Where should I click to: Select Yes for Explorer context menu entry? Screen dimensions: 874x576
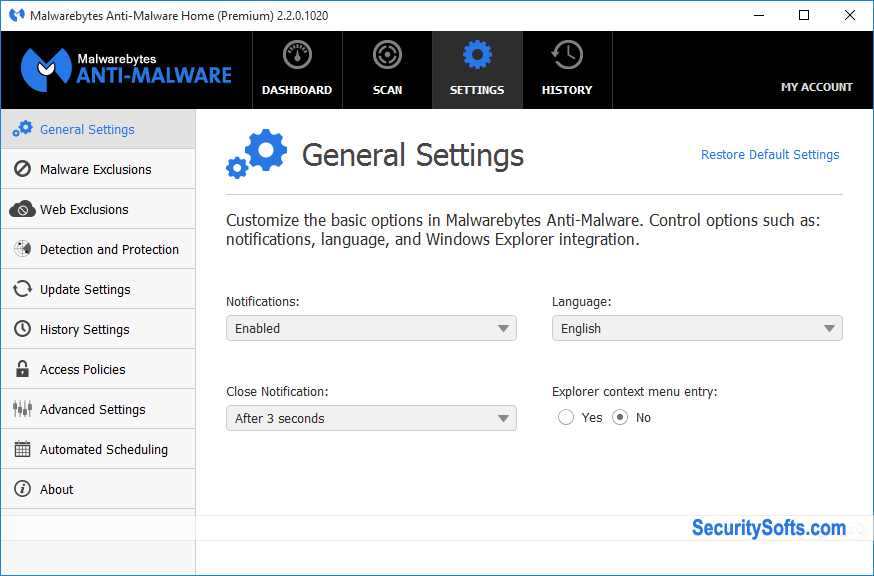(x=566, y=418)
